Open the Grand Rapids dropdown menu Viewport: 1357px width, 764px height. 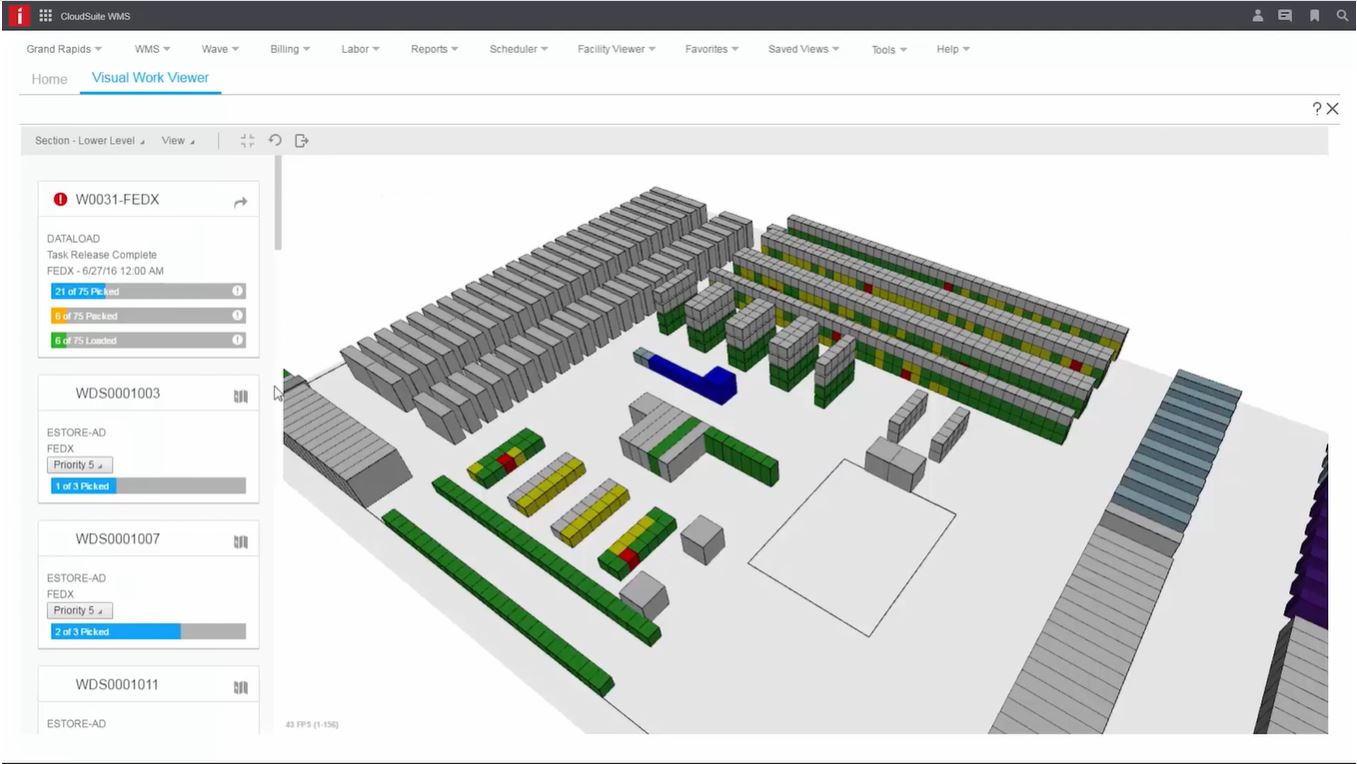point(64,49)
